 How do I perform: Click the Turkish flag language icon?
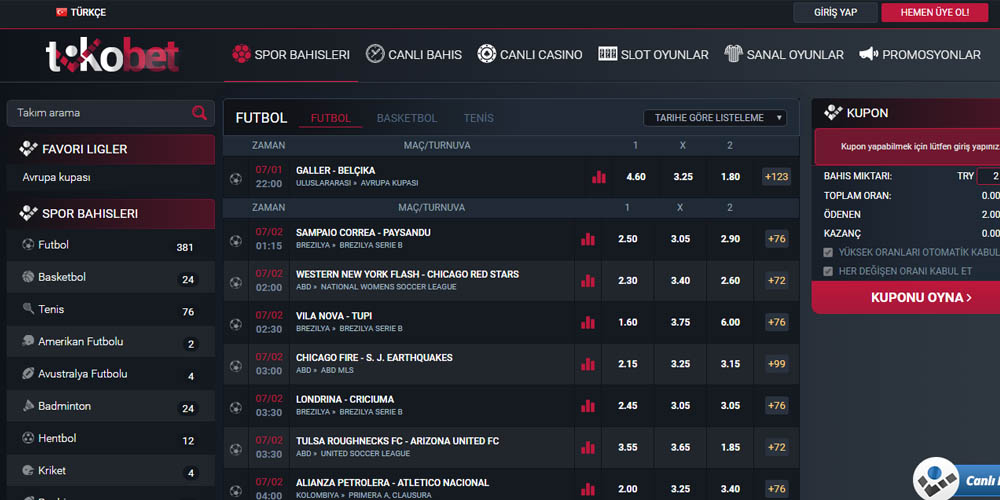61,12
